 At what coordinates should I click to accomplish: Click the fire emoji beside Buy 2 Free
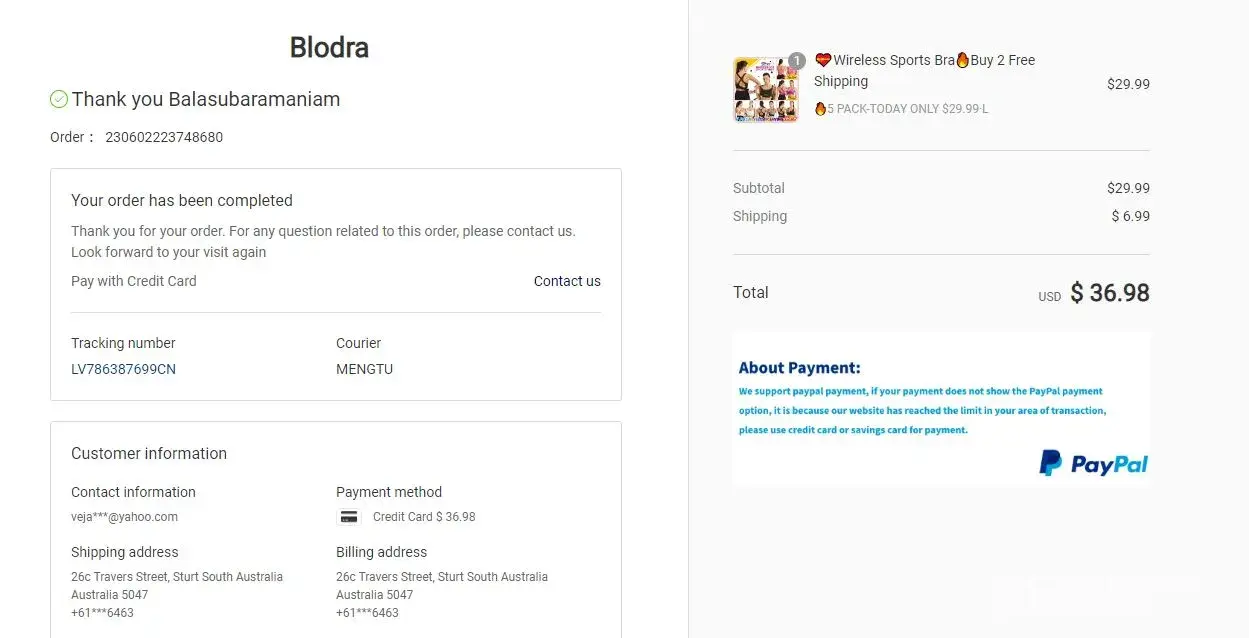click(x=962, y=60)
